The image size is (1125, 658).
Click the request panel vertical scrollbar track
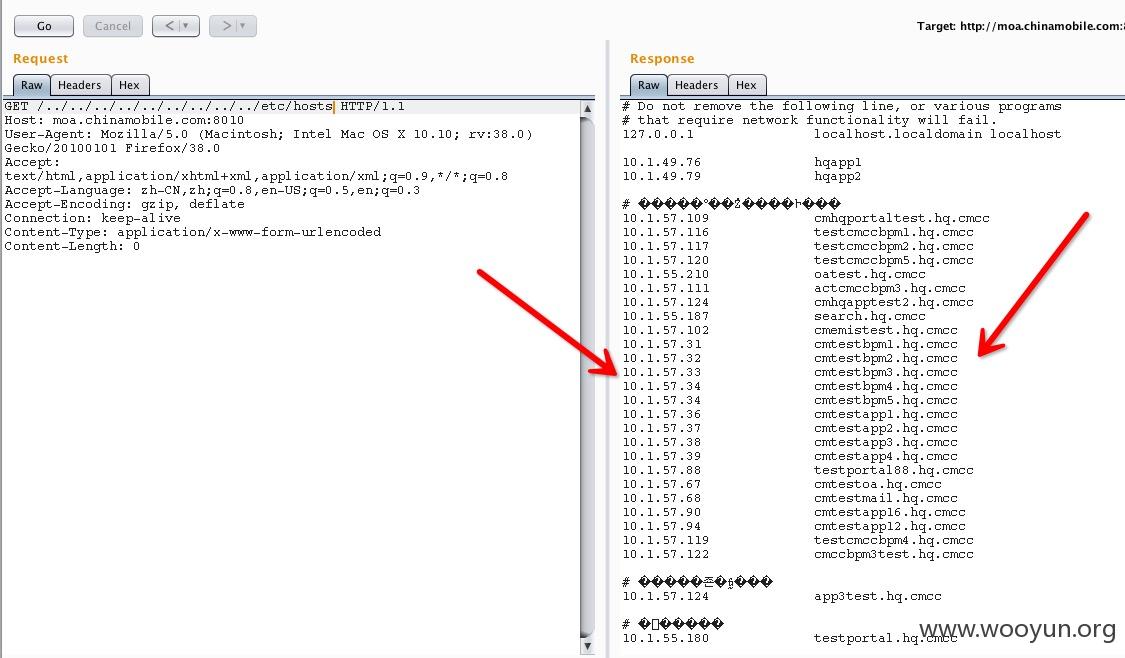click(x=588, y=377)
